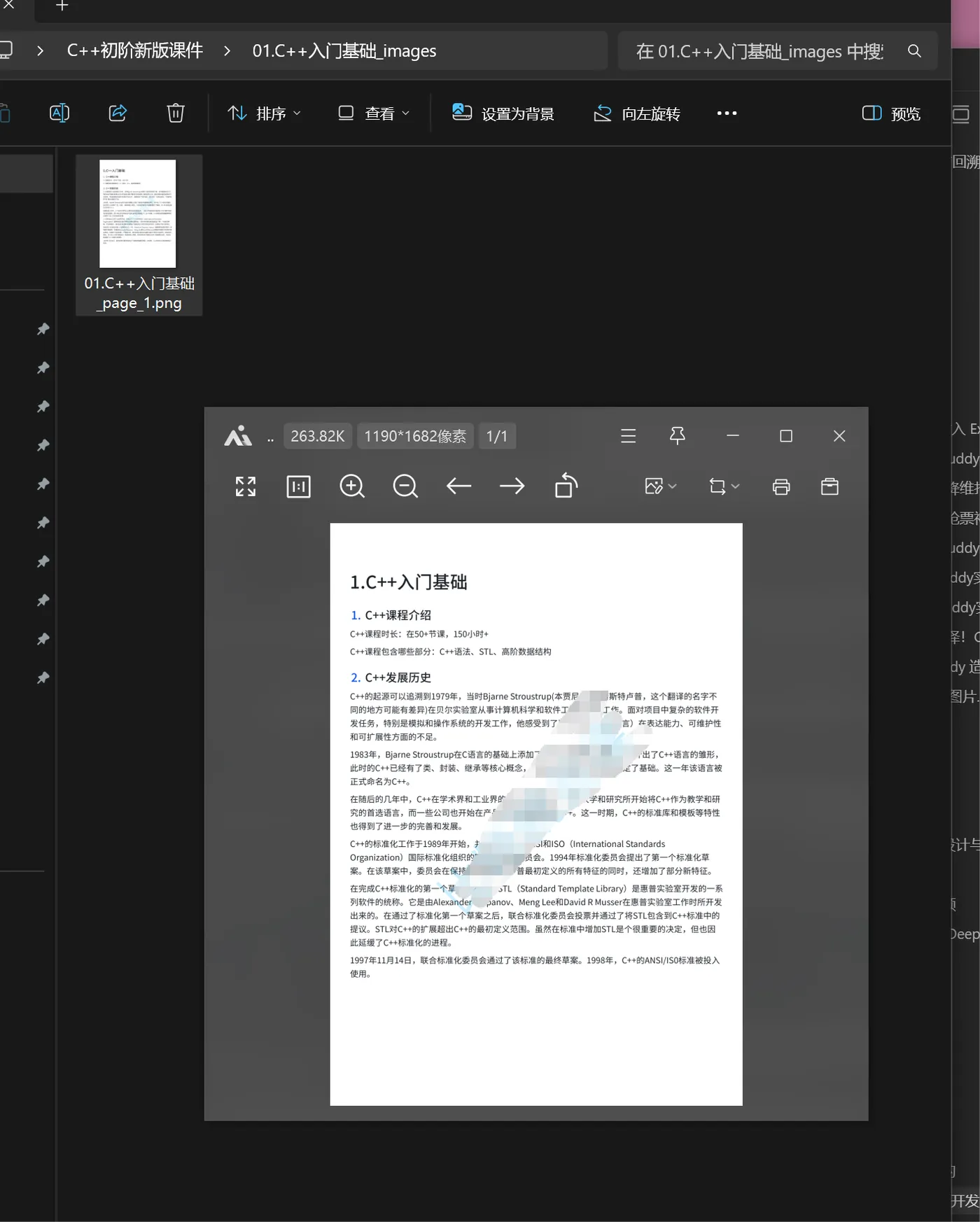This screenshot has width=980, height=1222.
Task: Expand the crop tool dropdown arrow
Action: (x=735, y=486)
